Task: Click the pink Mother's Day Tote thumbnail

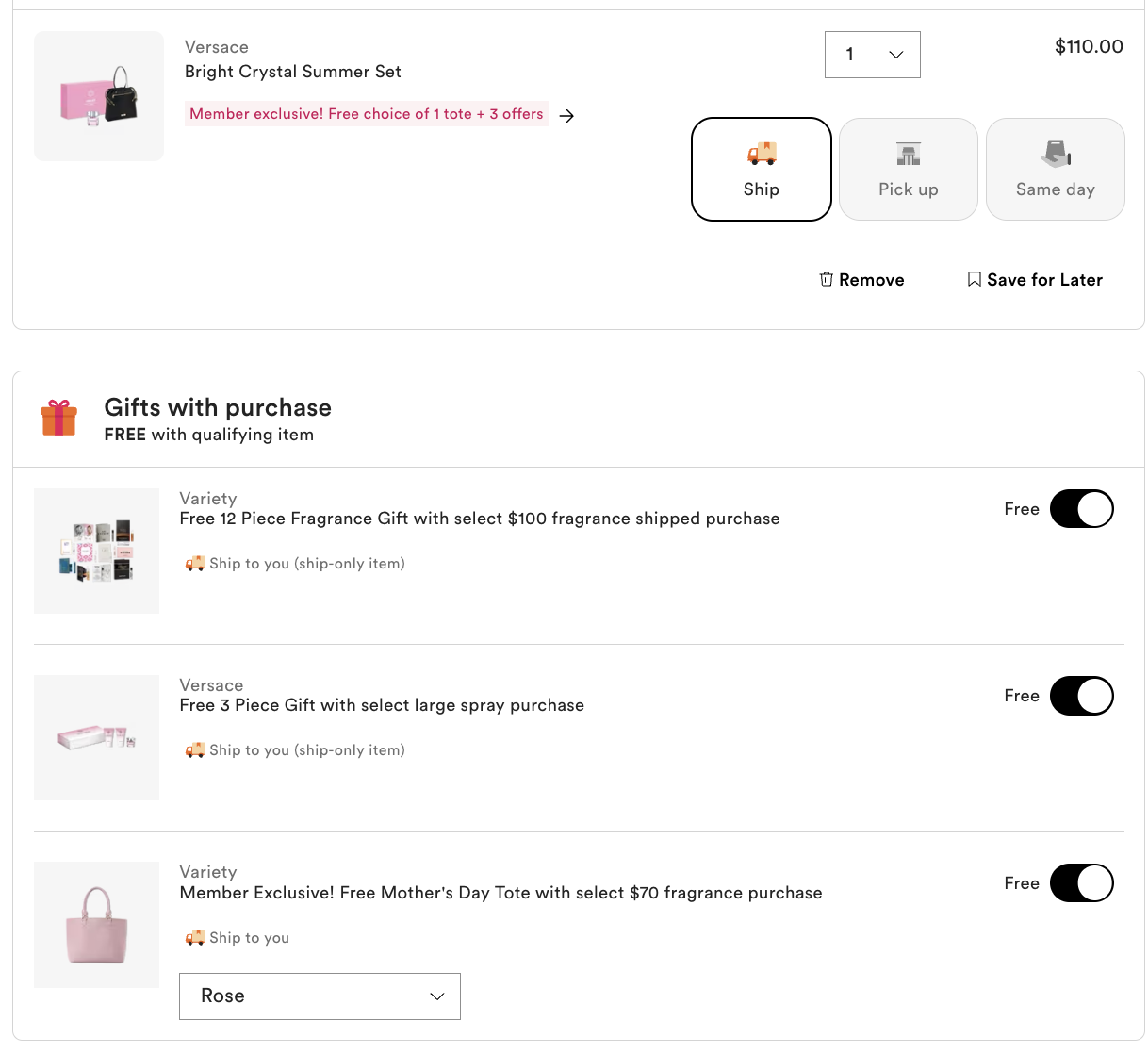Action: 97,925
